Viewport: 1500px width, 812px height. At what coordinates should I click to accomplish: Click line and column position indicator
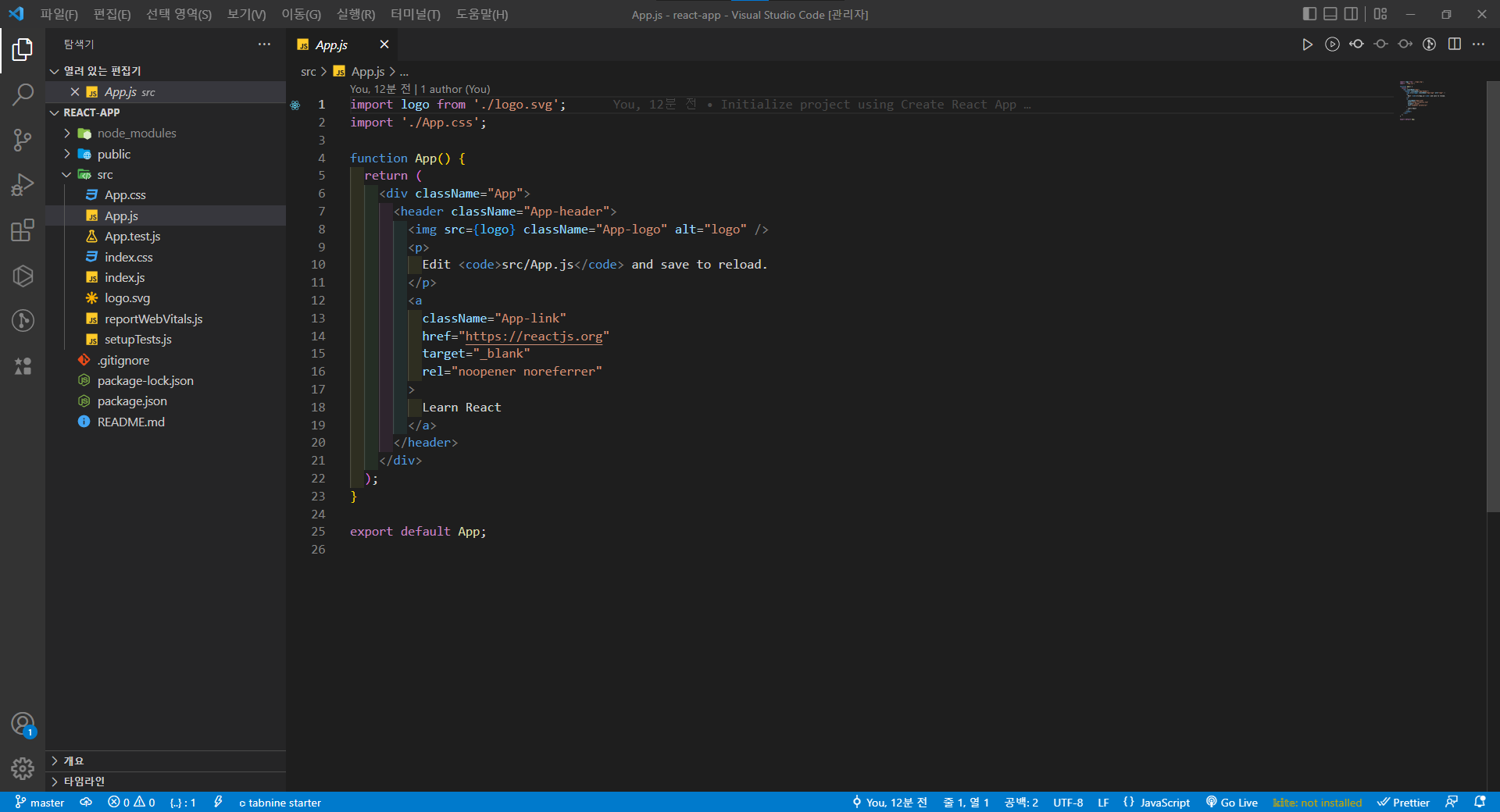[x=966, y=803]
